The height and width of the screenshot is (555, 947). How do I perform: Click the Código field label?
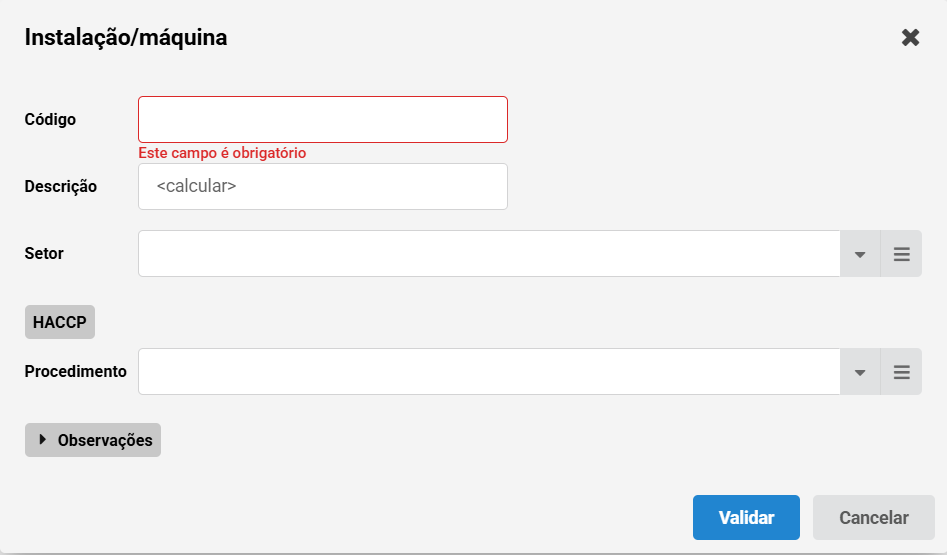50,120
